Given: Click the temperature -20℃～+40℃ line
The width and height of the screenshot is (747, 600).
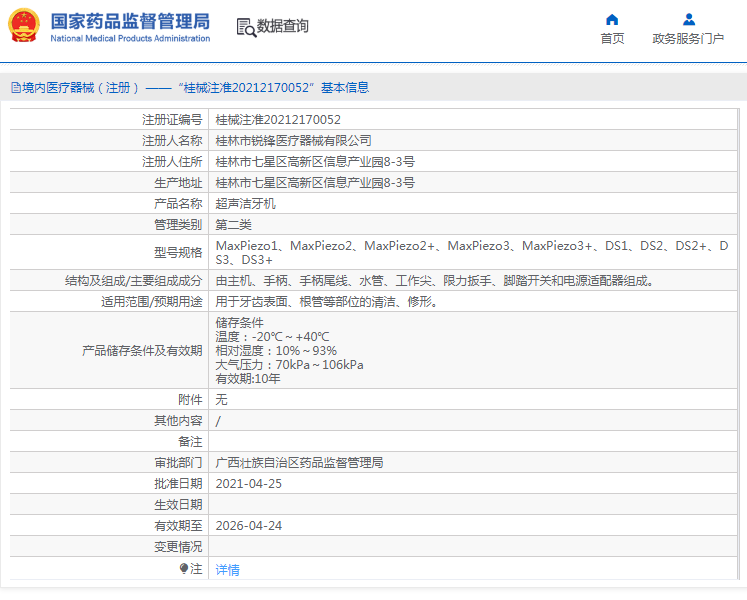Looking at the screenshot, I should pos(272,336).
